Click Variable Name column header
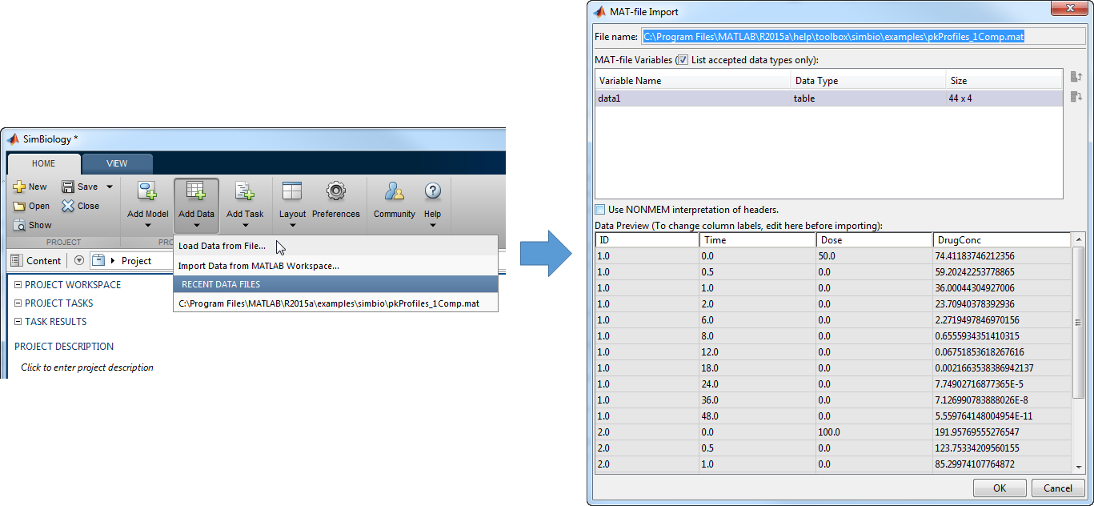 pyautogui.click(x=693, y=81)
